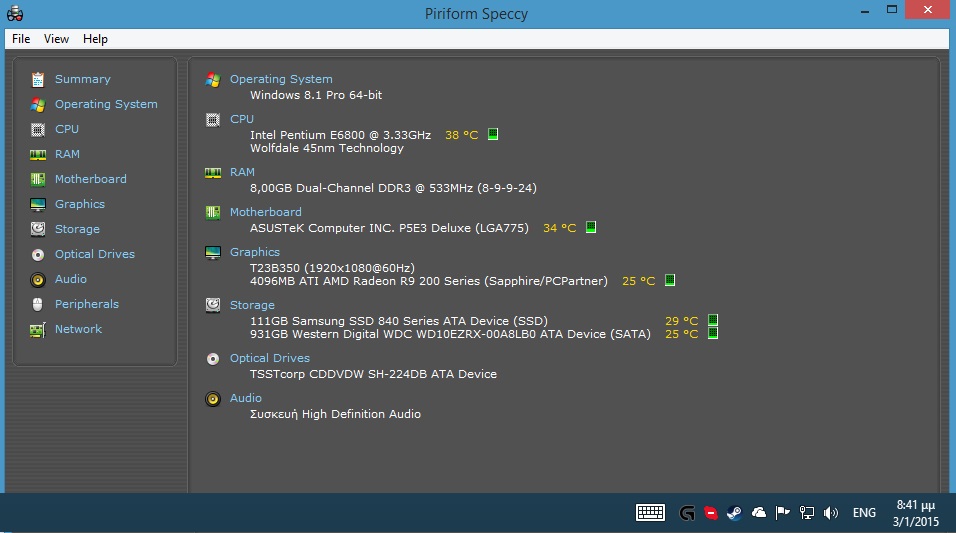Click the Graphics monitor icon in summary pane
956x533 pixels.
click(x=213, y=252)
